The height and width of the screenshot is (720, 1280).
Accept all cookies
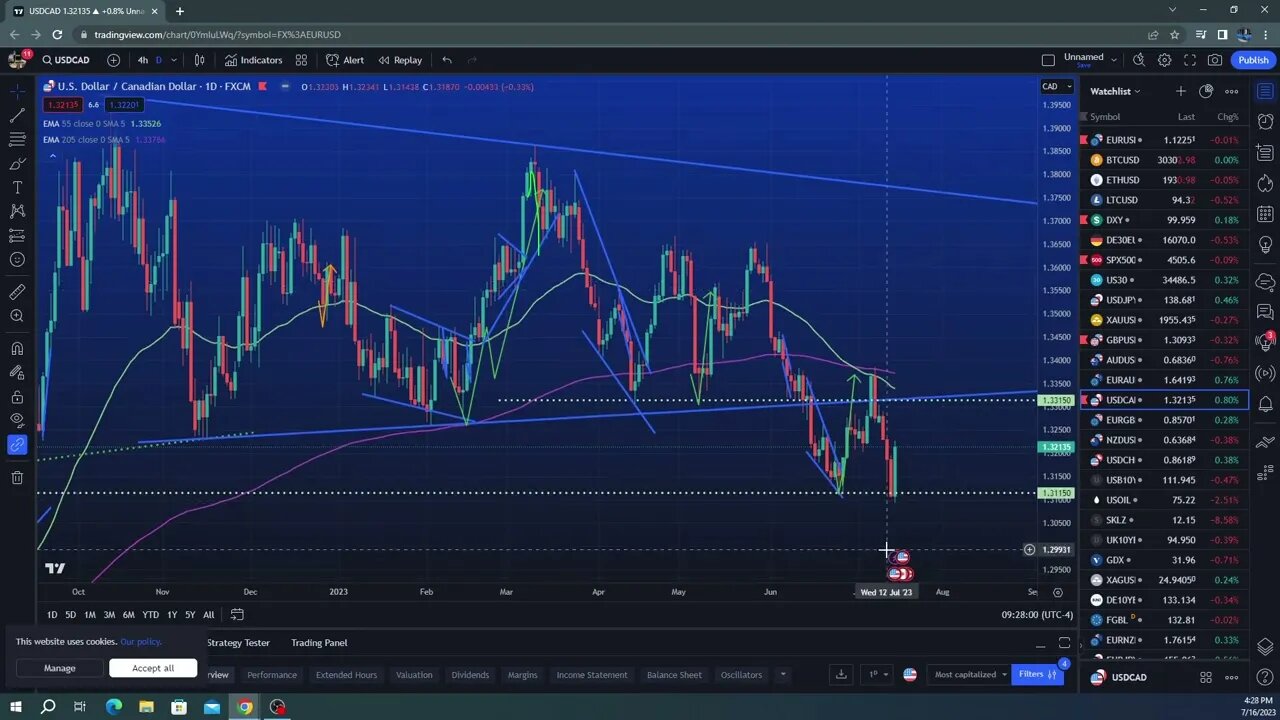(x=153, y=668)
